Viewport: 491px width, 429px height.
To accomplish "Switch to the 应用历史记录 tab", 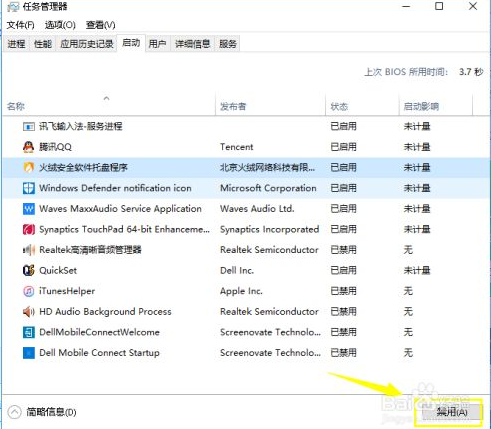I will click(87, 44).
